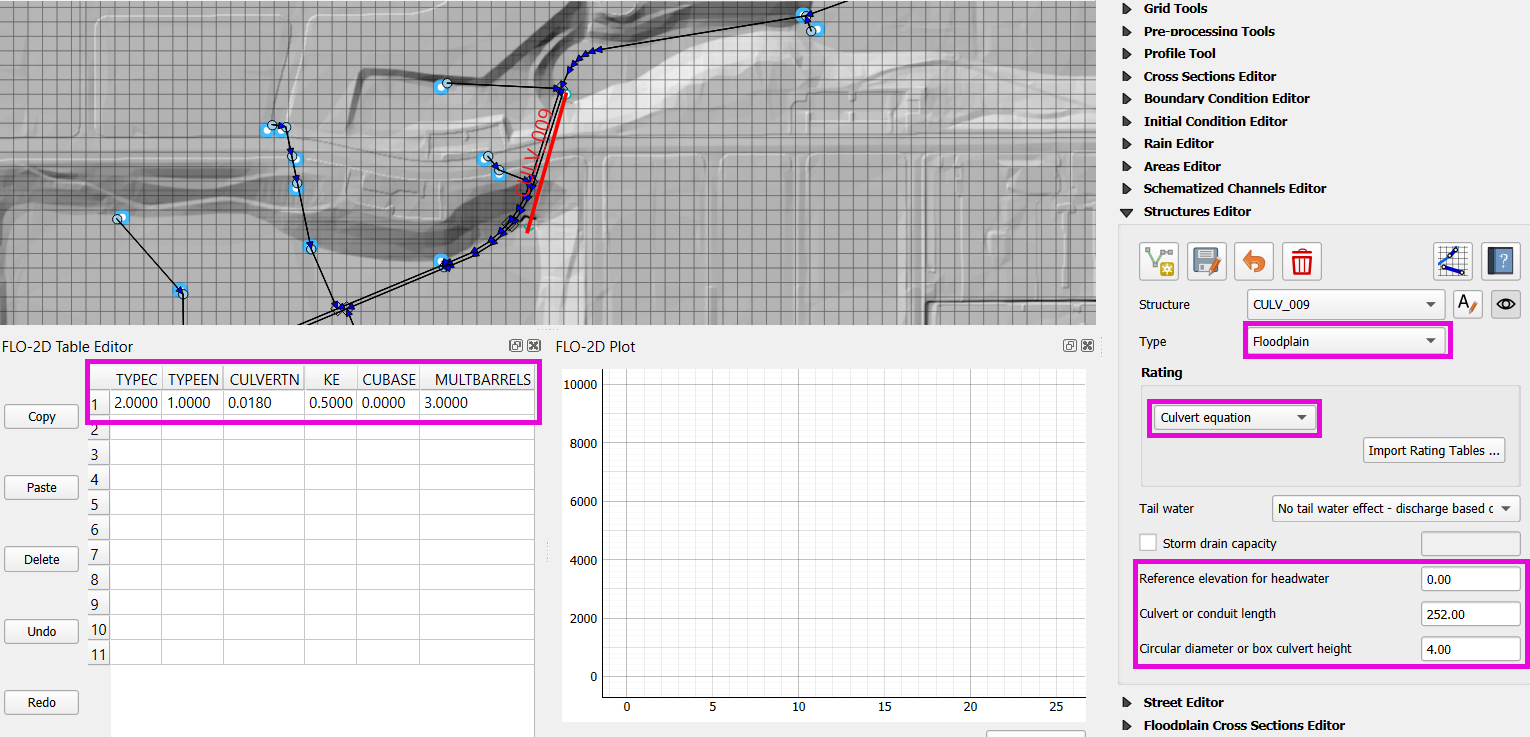Image resolution: width=1530 pixels, height=737 pixels.
Task: Click the schematize structures grid icon
Action: tap(1453, 262)
